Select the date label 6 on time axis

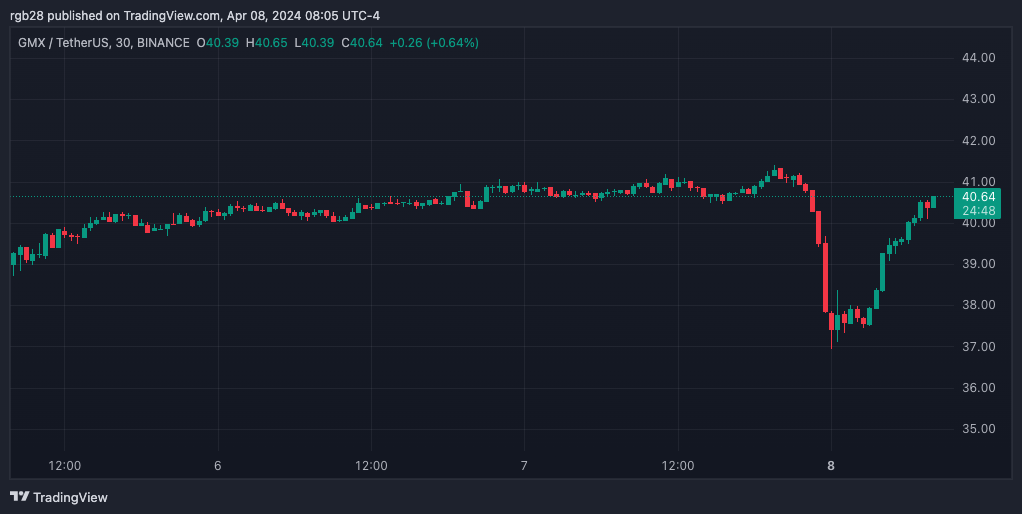(217, 466)
